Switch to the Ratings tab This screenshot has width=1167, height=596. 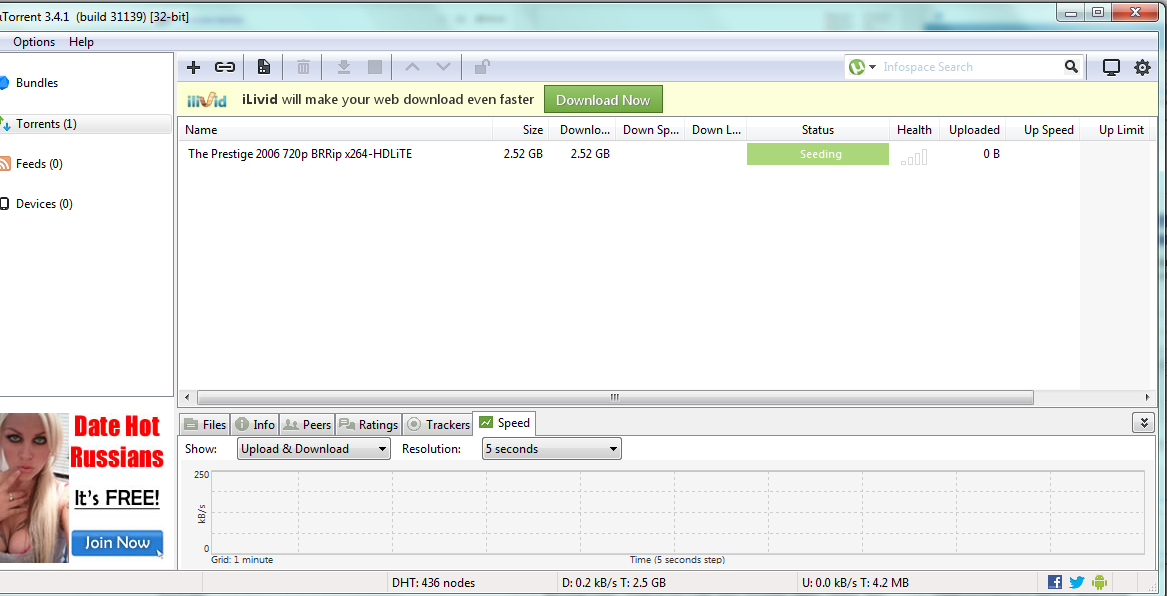point(368,425)
